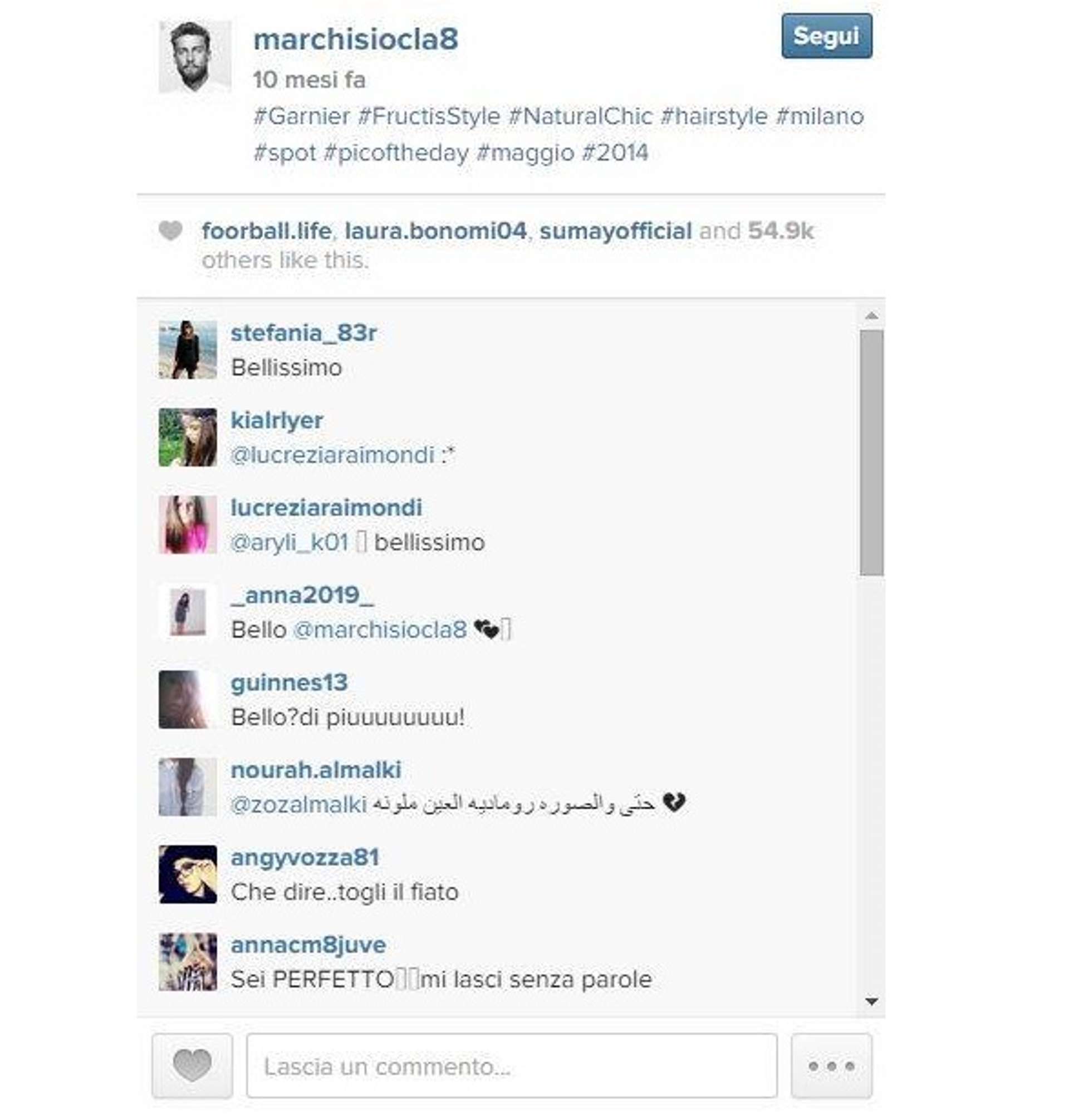Click the comments scrollbar thumb
The width and height of the screenshot is (1069, 1120).
point(871,453)
